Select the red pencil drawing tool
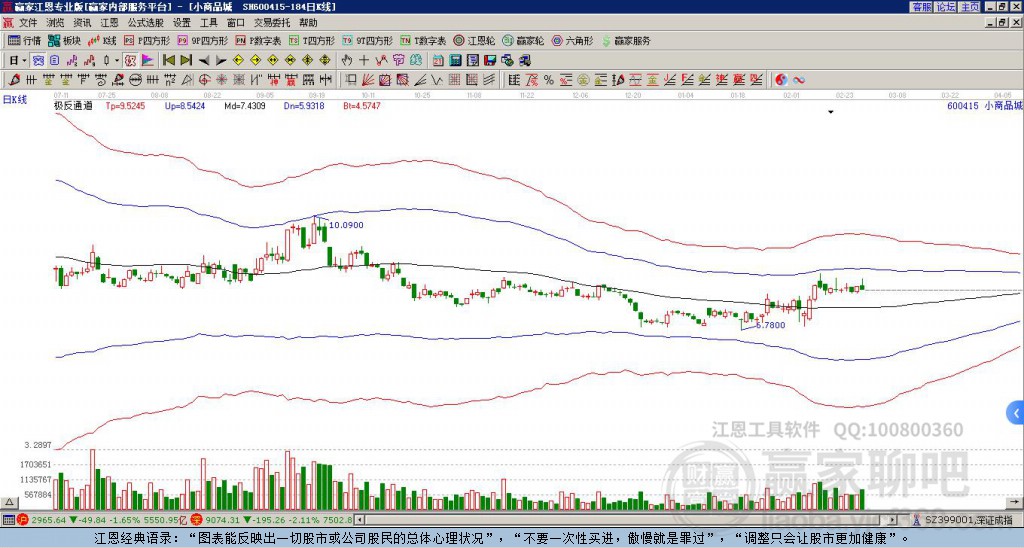Image resolution: width=1024 pixels, height=548 pixels. (13, 80)
